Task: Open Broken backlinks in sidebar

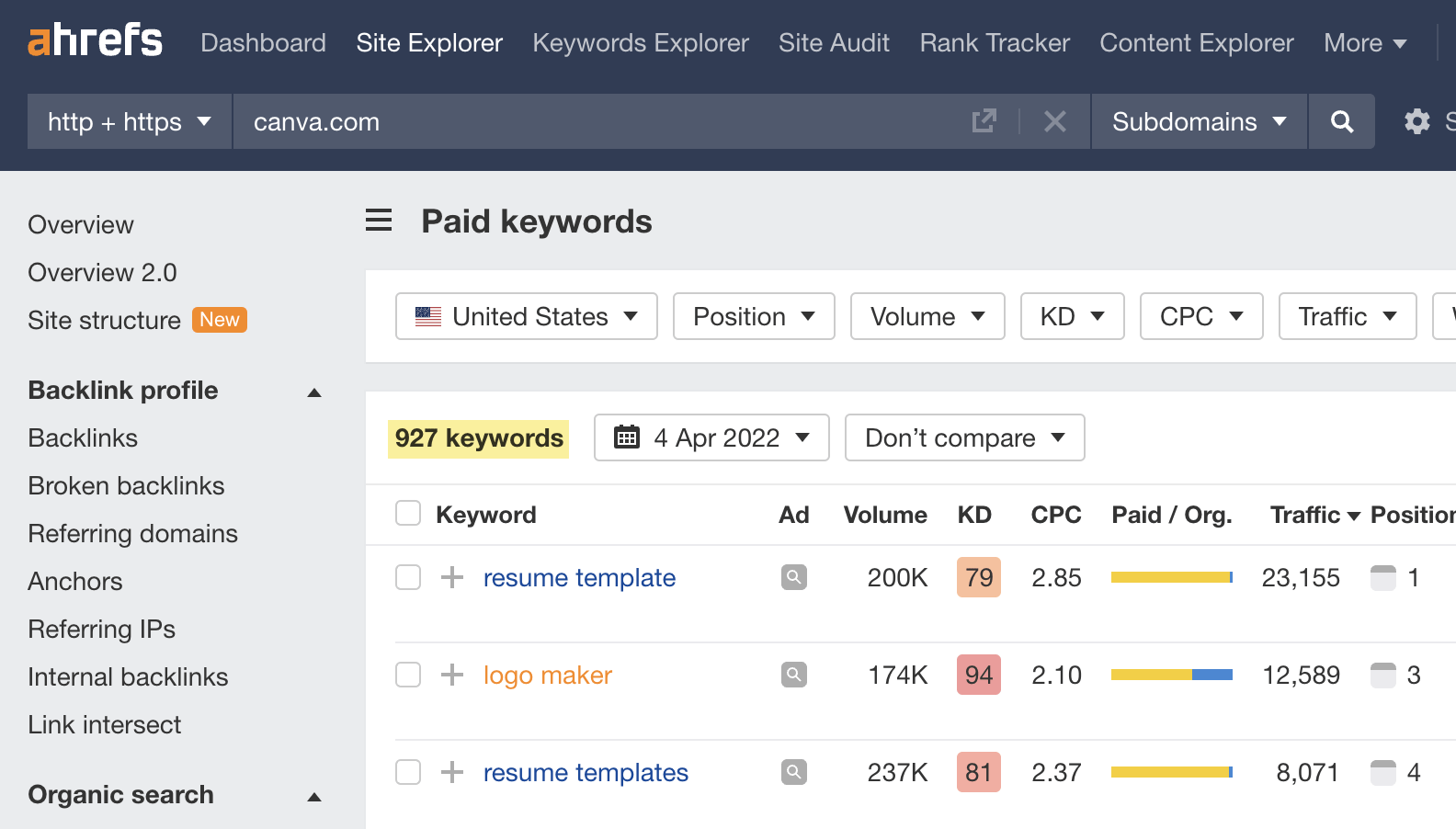Action: click(126, 486)
